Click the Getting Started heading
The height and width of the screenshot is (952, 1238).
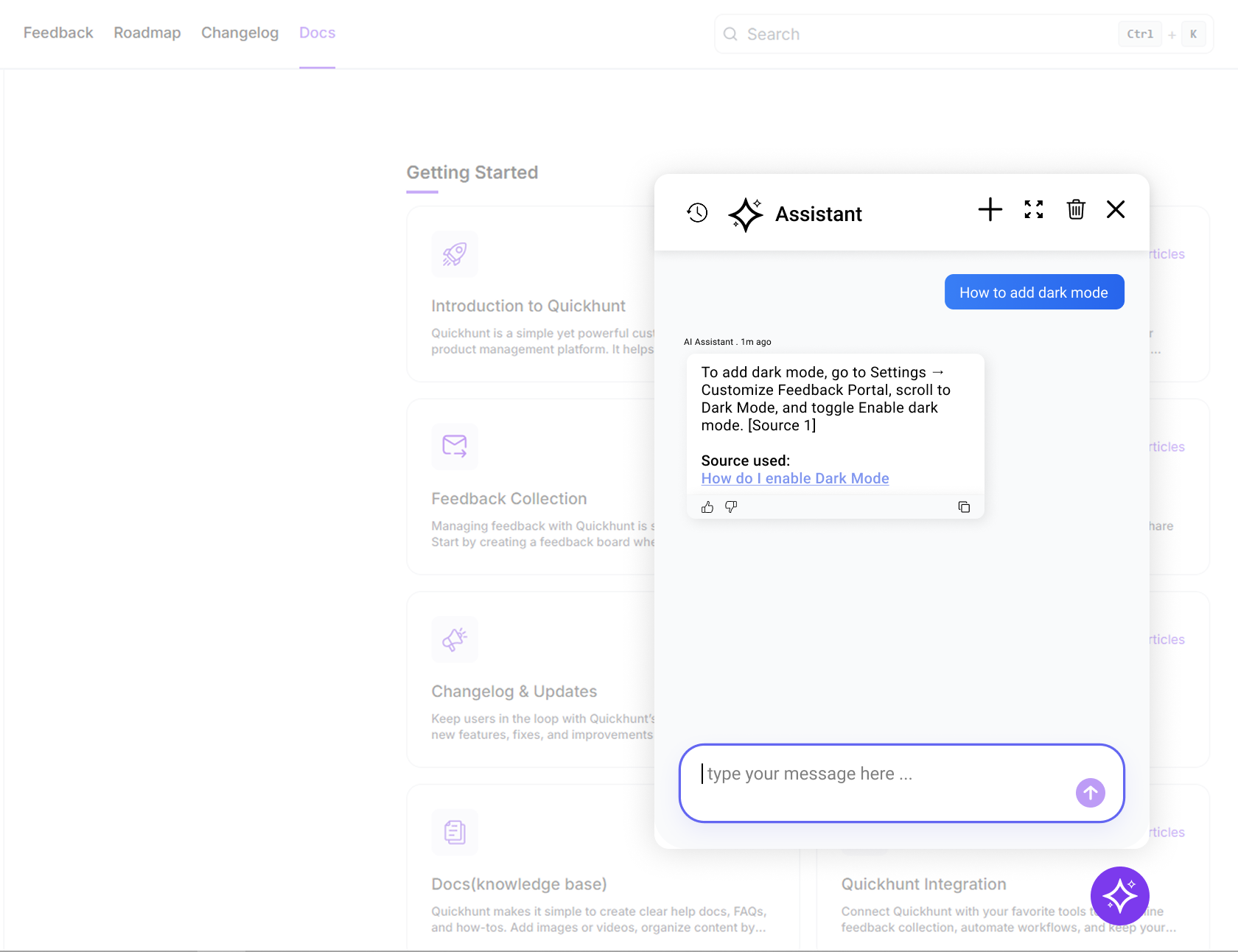[472, 172]
